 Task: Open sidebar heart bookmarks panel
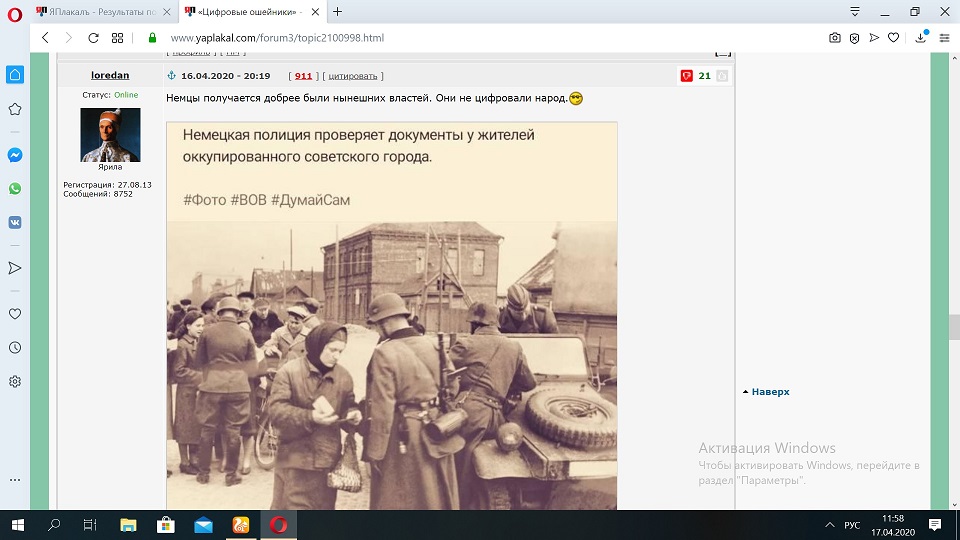pos(15,314)
